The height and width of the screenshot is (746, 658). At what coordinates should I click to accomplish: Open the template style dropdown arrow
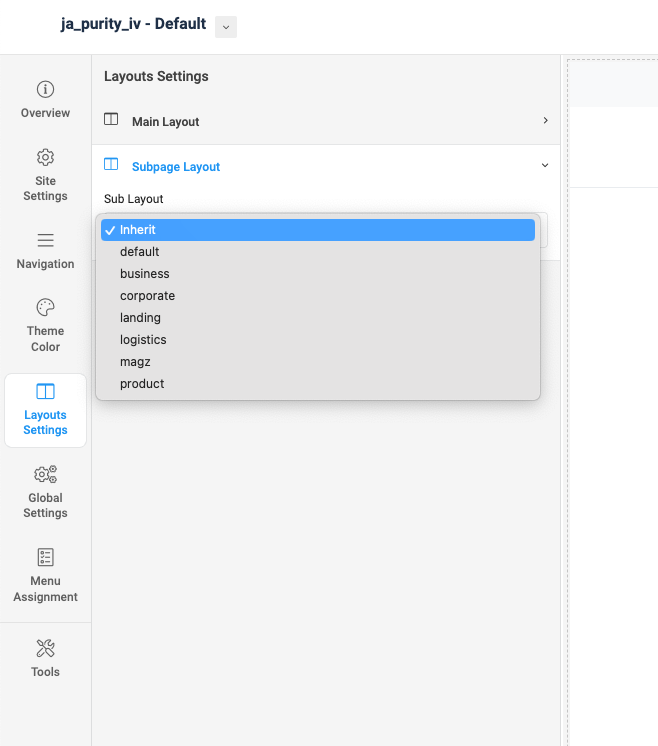pyautogui.click(x=226, y=27)
